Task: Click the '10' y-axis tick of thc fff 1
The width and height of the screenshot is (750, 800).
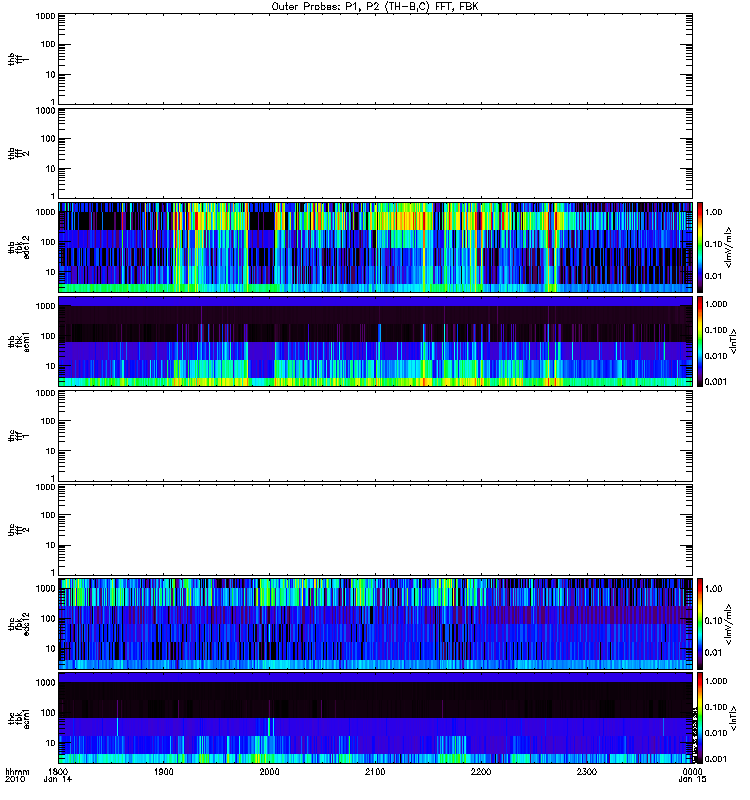Action: 51,451
